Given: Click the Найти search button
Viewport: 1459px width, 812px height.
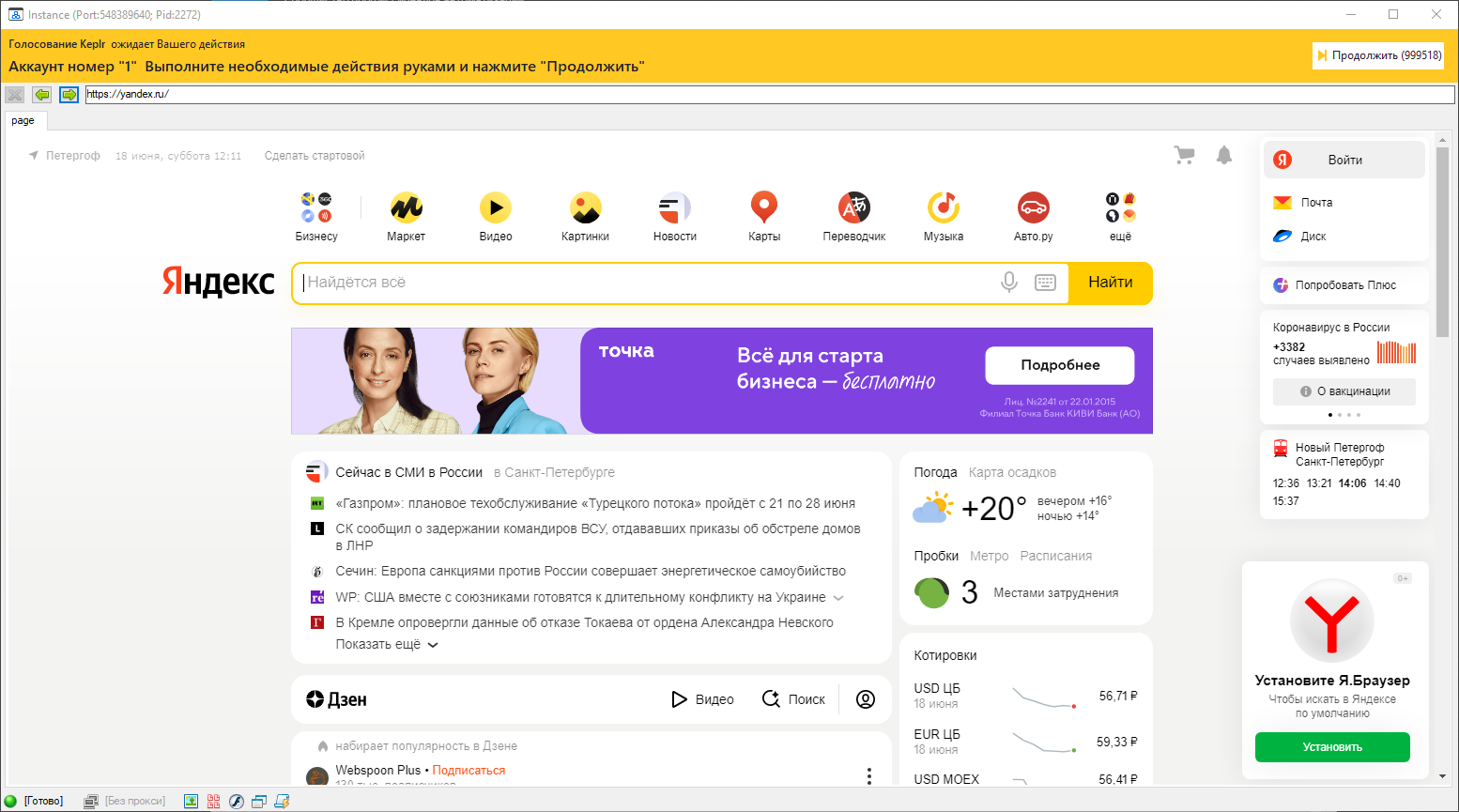Looking at the screenshot, I should click(1111, 283).
